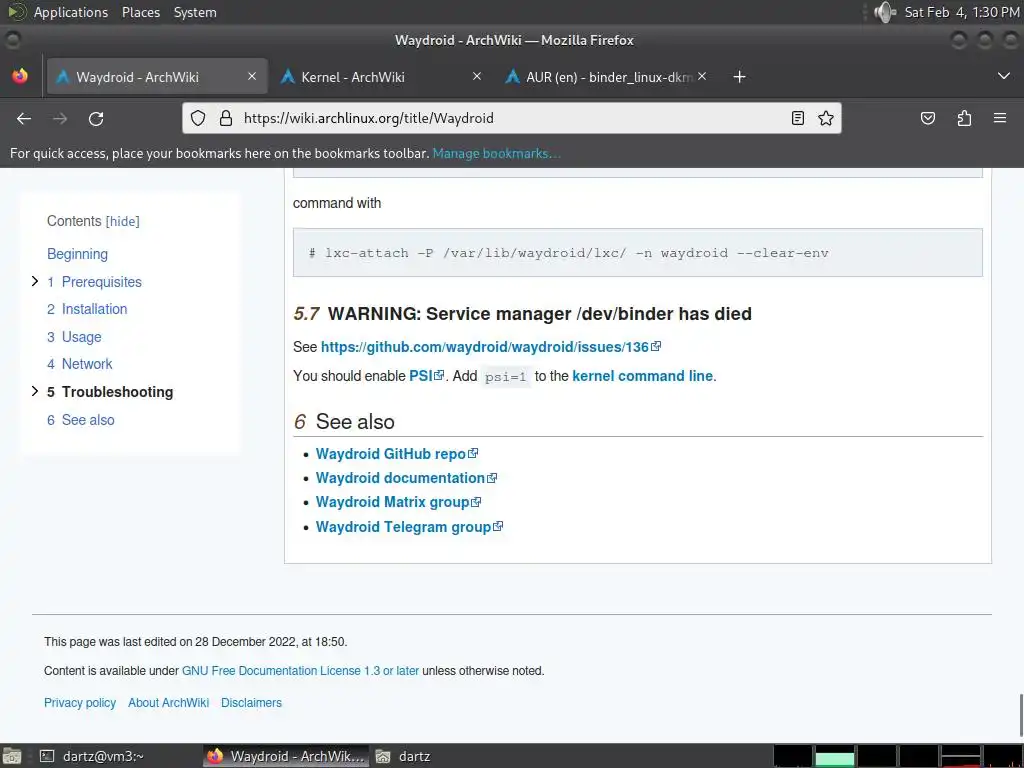
Task: Save page to Pocket
Action: click(x=928, y=118)
